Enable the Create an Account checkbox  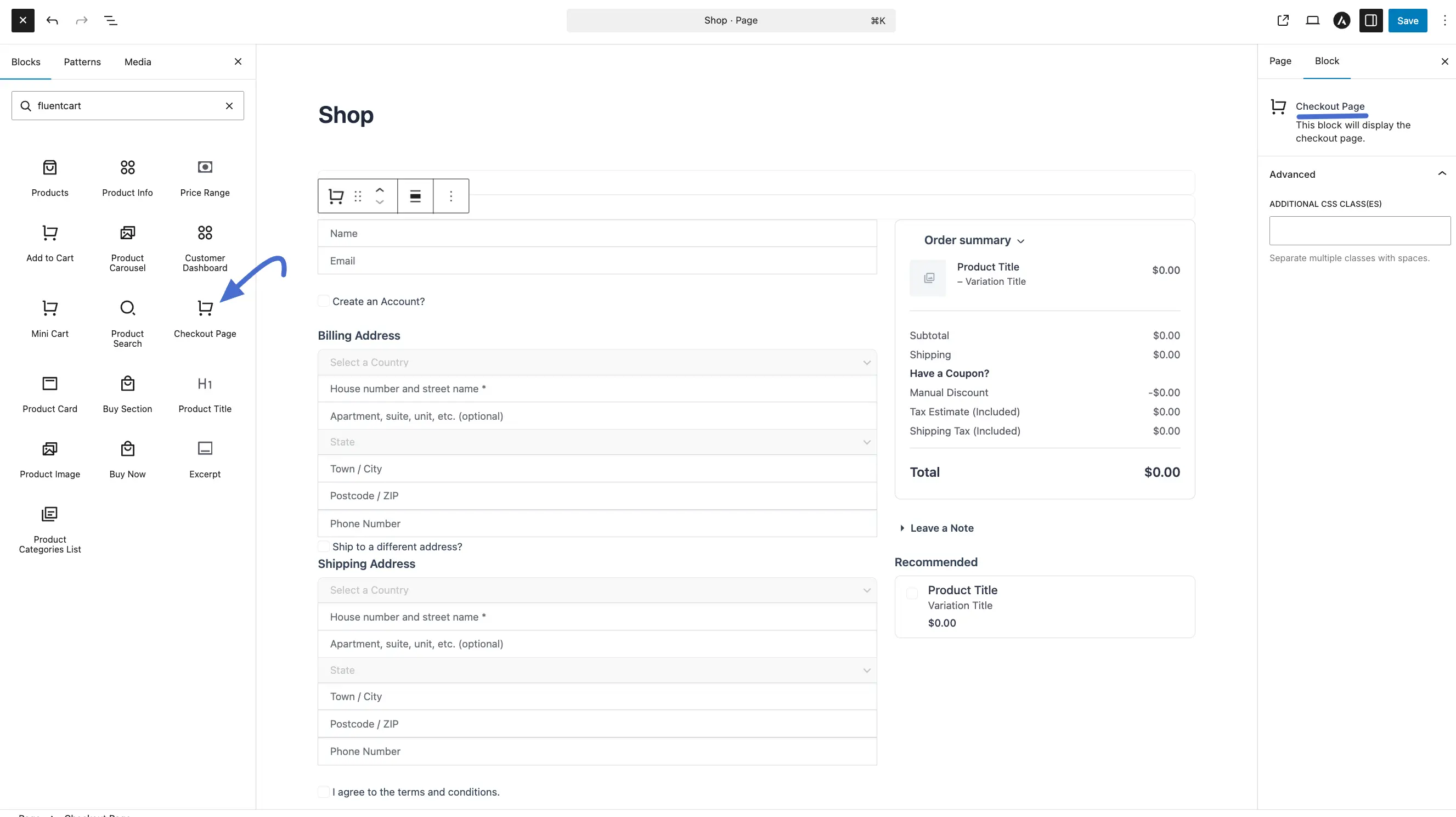[323, 301]
